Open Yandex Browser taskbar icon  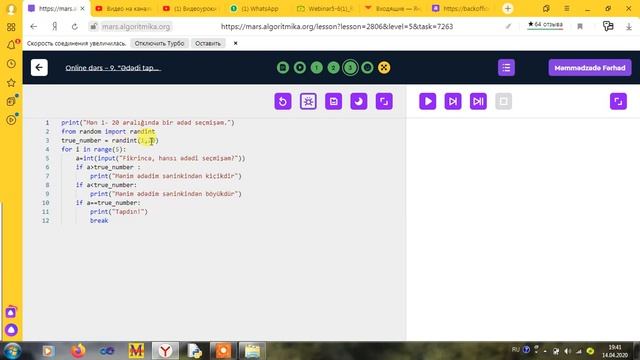click(x=165, y=351)
